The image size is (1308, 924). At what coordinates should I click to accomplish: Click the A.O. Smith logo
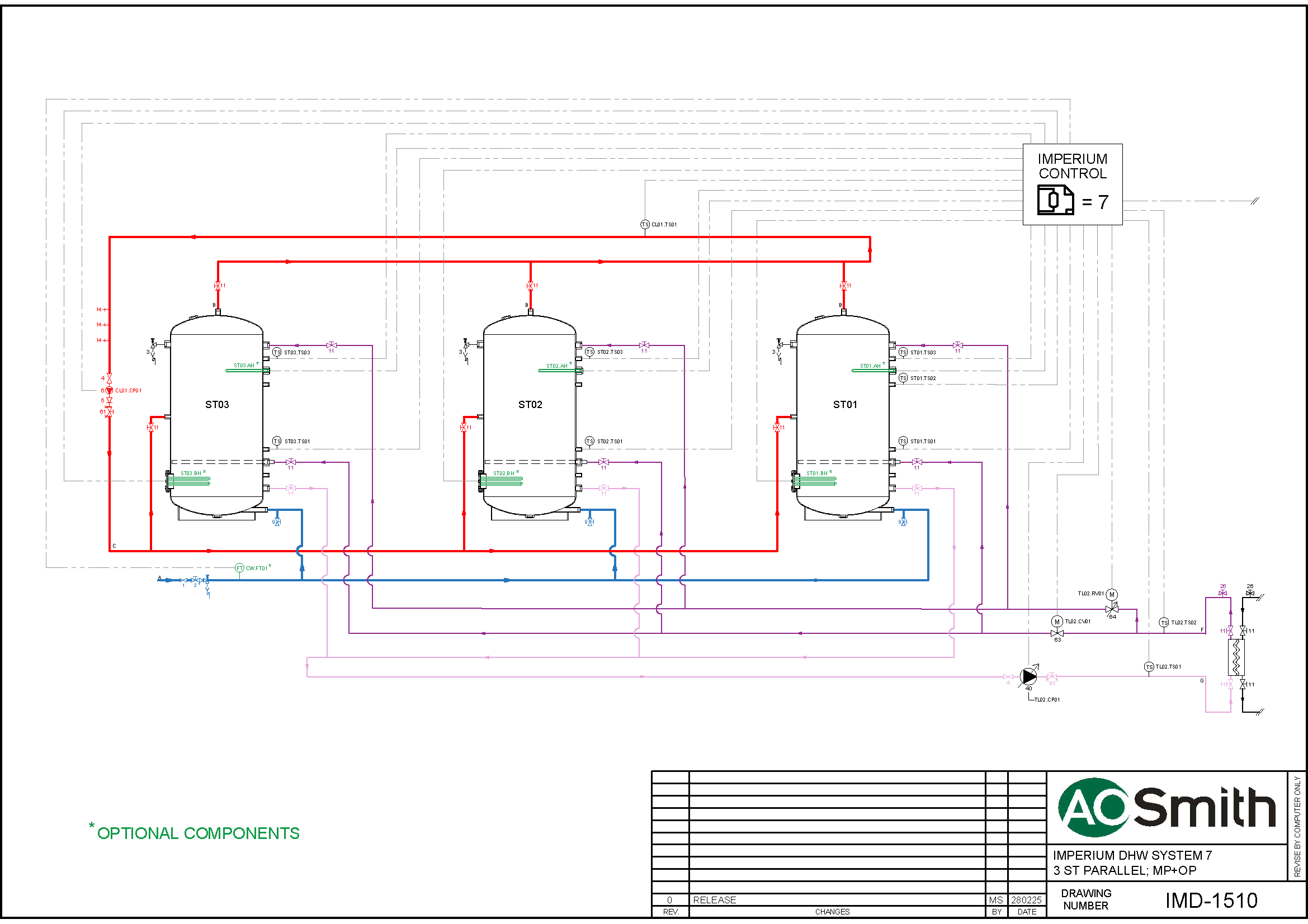(1167, 807)
